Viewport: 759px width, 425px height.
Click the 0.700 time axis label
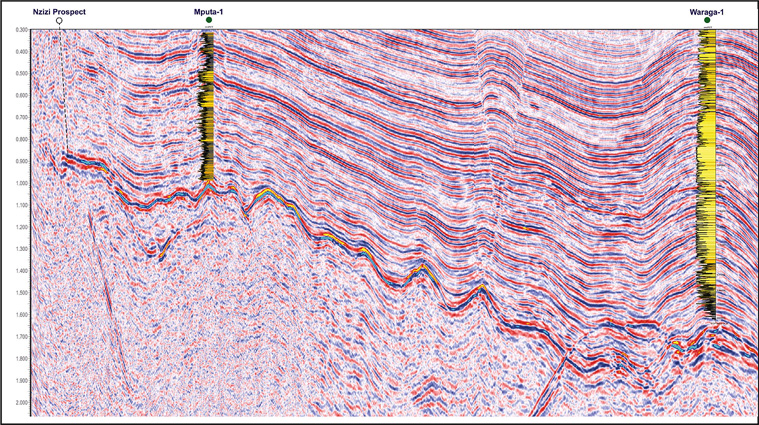tap(21, 118)
